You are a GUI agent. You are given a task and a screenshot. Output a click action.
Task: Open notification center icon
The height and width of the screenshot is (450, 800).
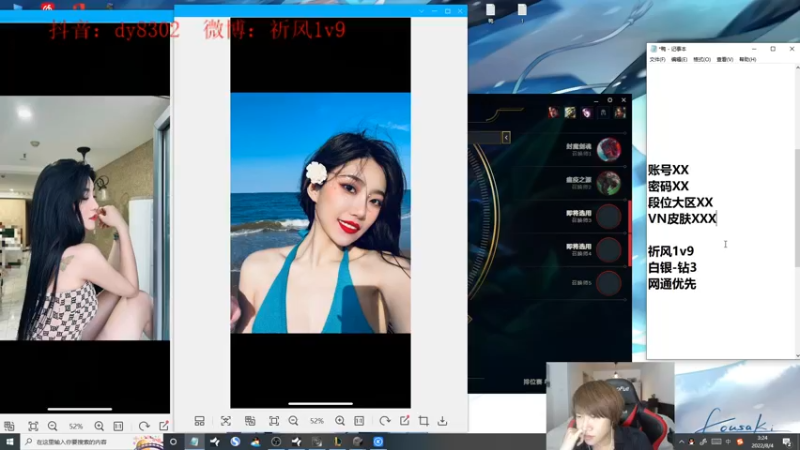pyautogui.click(x=787, y=442)
